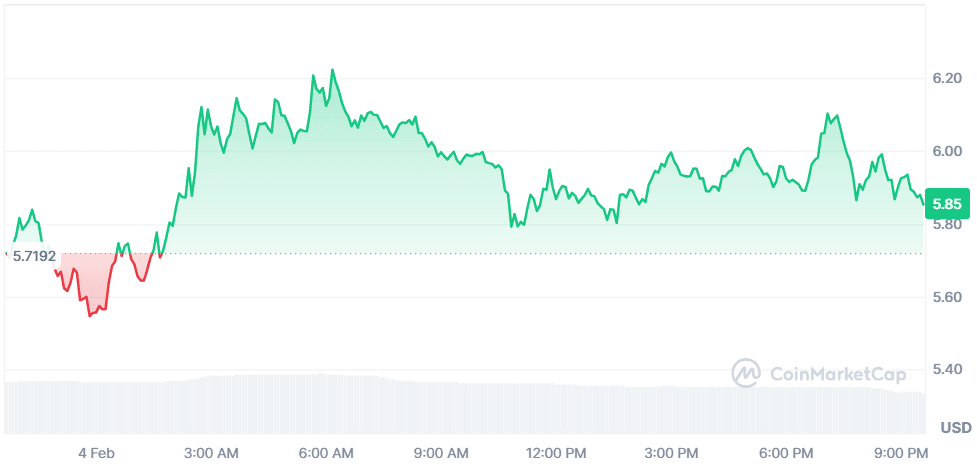Select the 3:00 AM time label
Image resolution: width=977 pixels, height=468 pixels.
coord(212,453)
